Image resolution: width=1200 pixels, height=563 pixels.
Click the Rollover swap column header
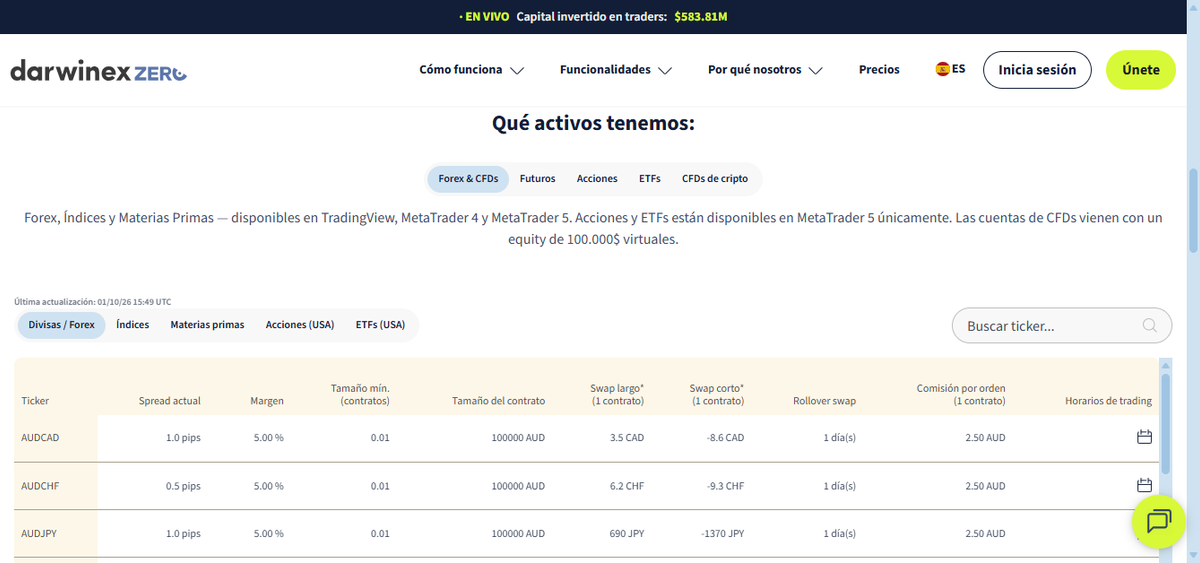click(x=825, y=401)
